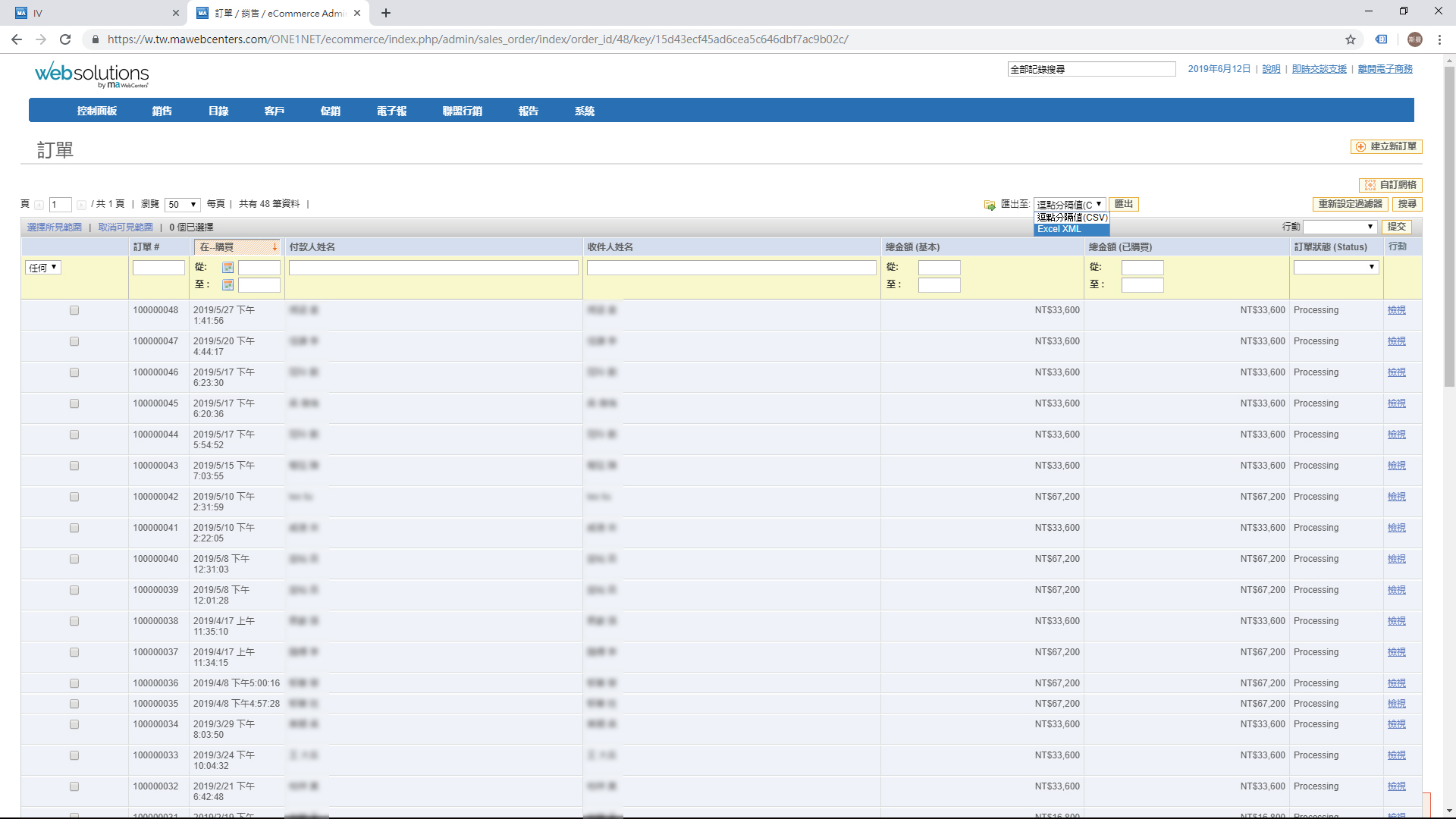The height and width of the screenshot is (819, 1456).
Task: Check the box for order 100000043
Action: pyautogui.click(x=74, y=466)
